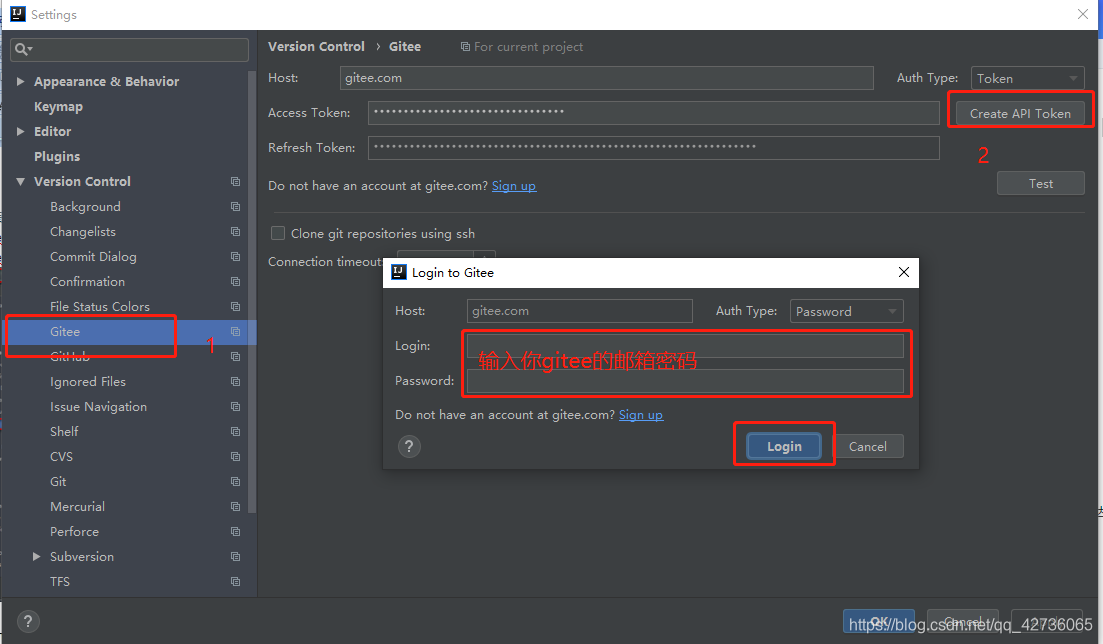Open Commit Dialog settings page
The width and height of the screenshot is (1103, 644).
[x=94, y=257]
